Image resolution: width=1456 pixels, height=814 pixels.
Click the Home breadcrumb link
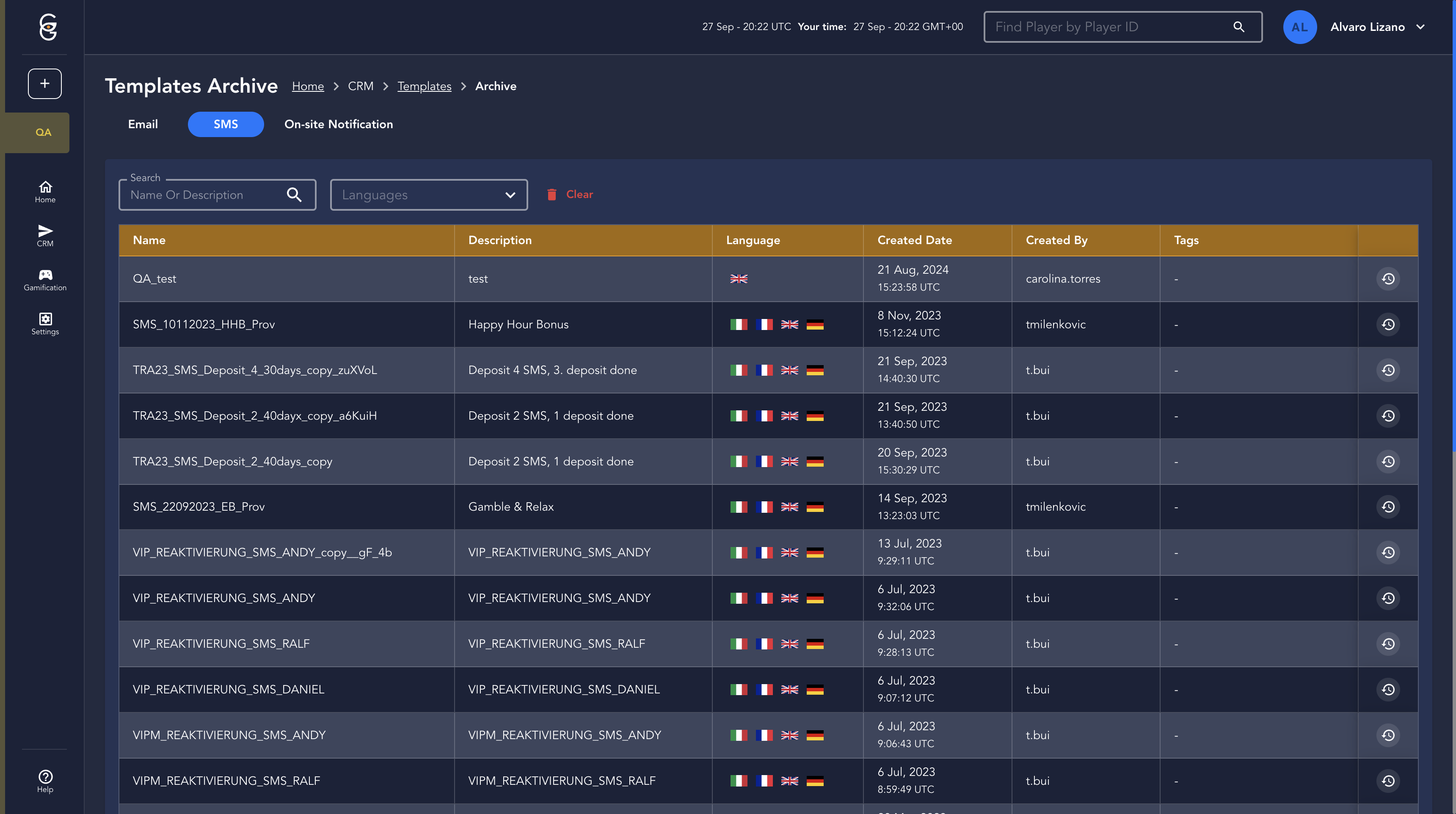pos(307,86)
